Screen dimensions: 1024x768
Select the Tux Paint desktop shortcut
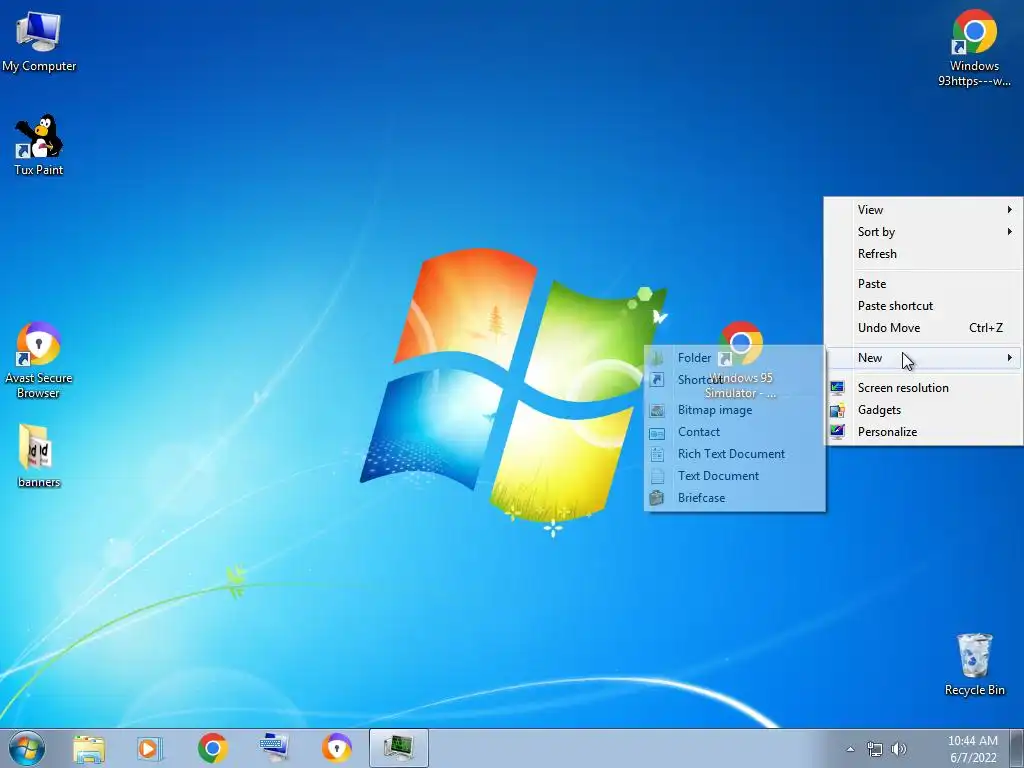pyautogui.click(x=39, y=145)
